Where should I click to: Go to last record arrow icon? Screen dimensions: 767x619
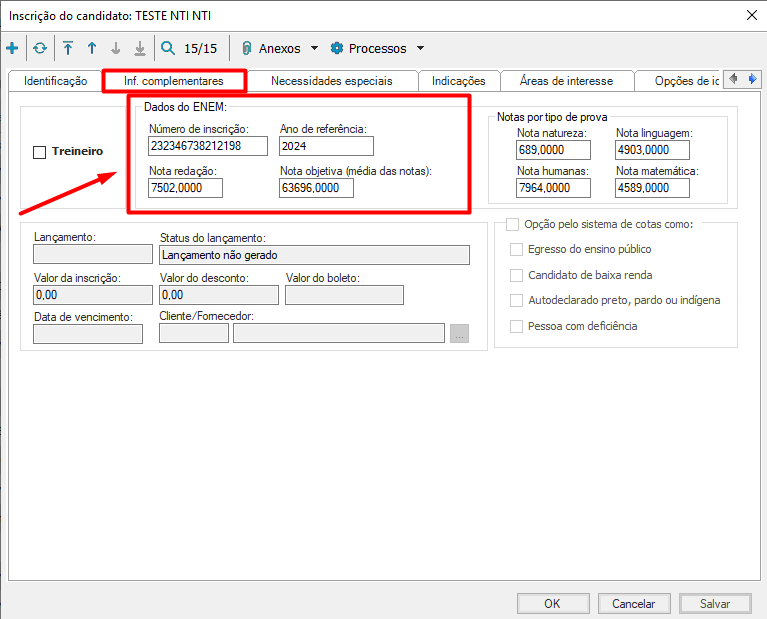[140, 48]
